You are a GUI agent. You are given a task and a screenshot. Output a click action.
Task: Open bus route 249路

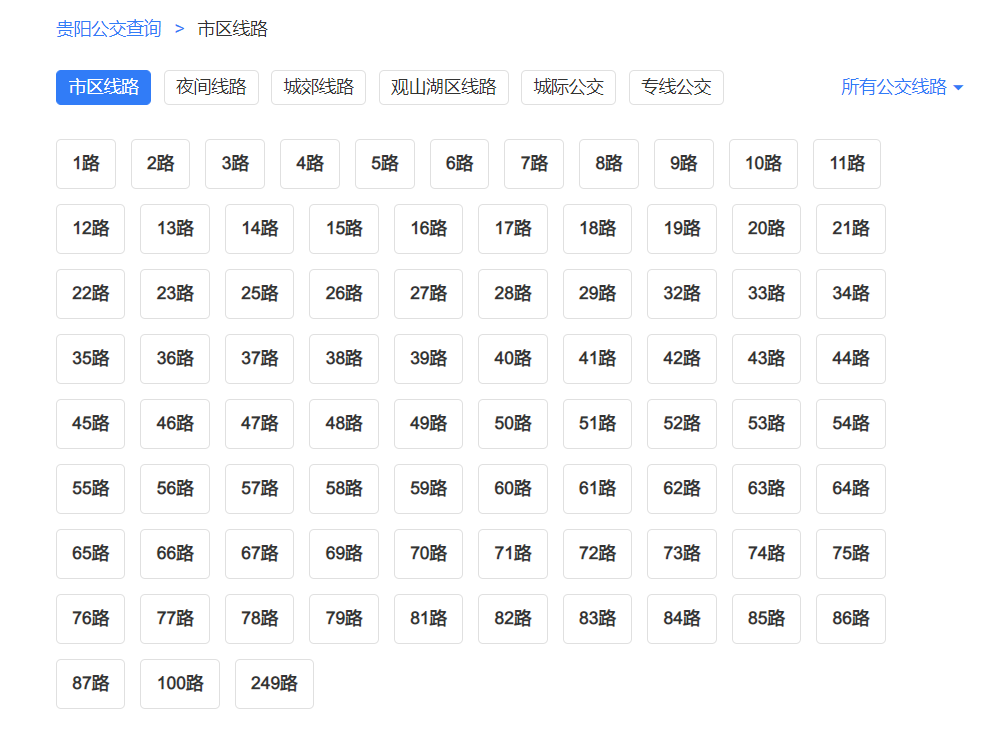pyautogui.click(x=274, y=684)
